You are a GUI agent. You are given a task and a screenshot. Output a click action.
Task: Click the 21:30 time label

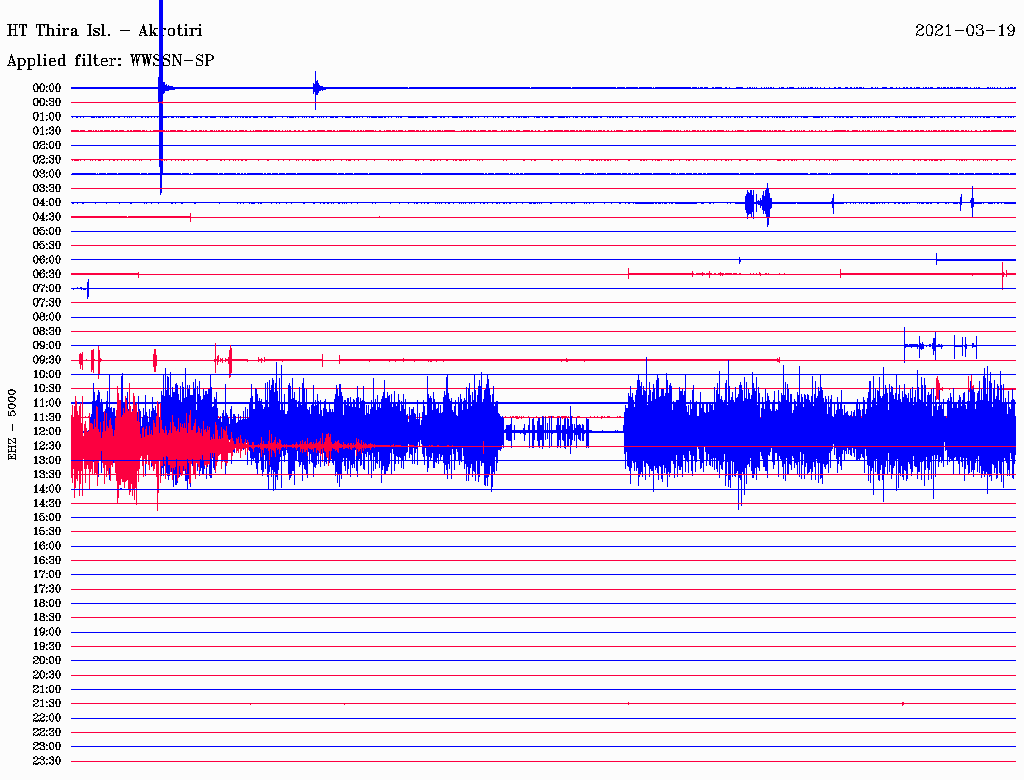(x=47, y=704)
